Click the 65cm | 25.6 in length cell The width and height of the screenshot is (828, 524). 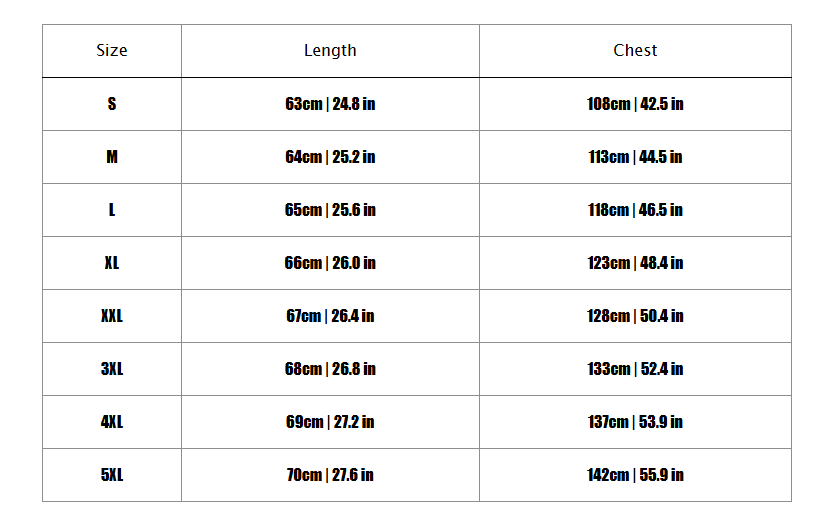(330, 210)
